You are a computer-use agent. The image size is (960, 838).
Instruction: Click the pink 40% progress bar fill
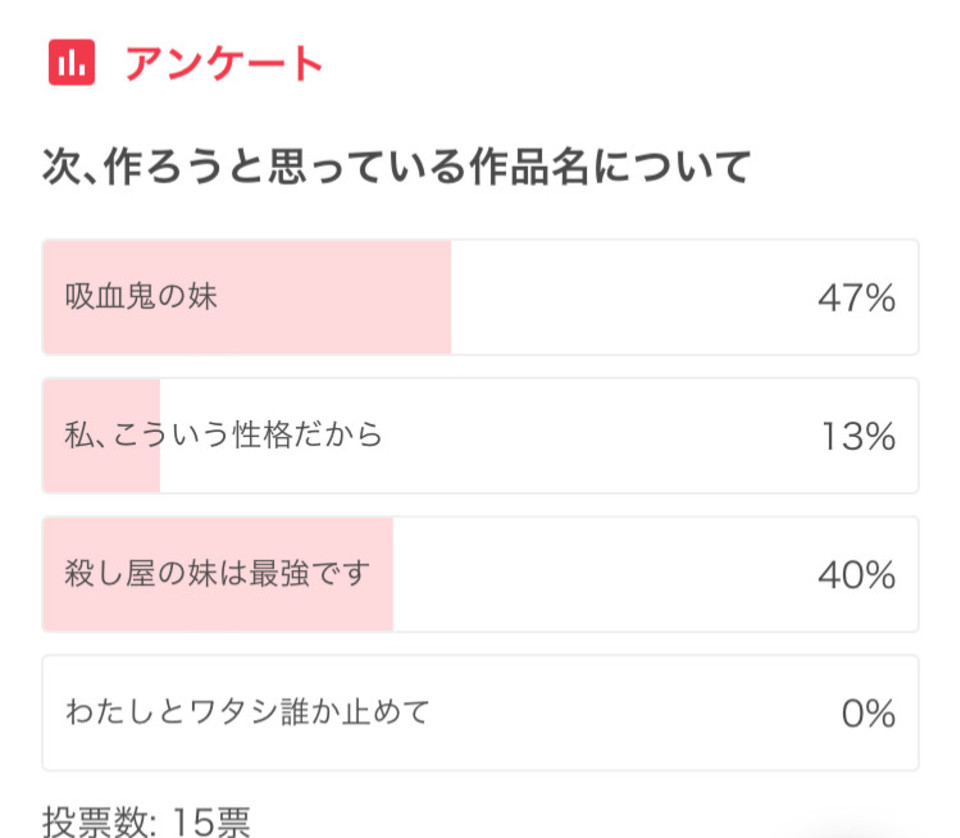coord(218,574)
